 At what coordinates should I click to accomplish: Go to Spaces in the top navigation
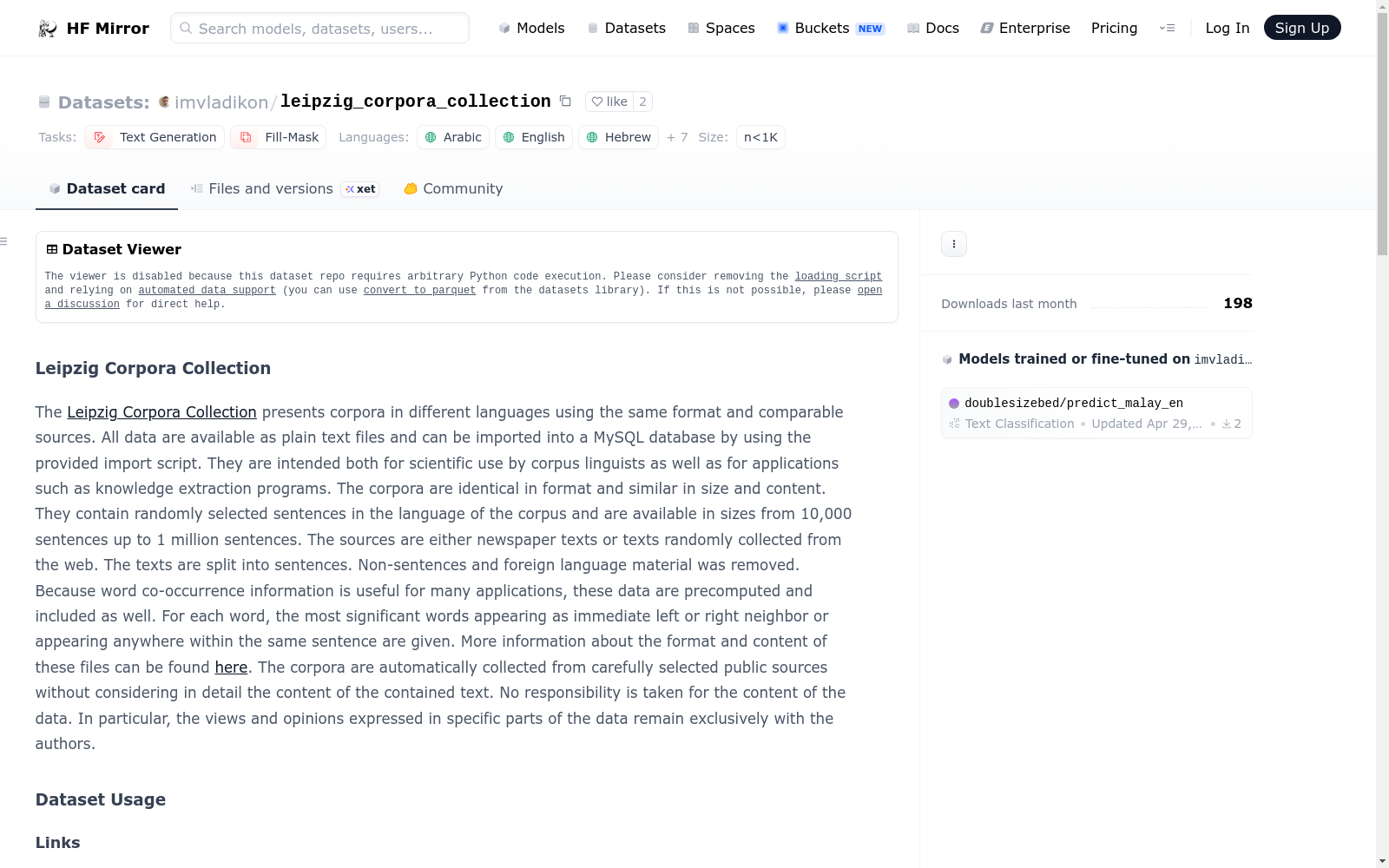pyautogui.click(x=721, y=29)
